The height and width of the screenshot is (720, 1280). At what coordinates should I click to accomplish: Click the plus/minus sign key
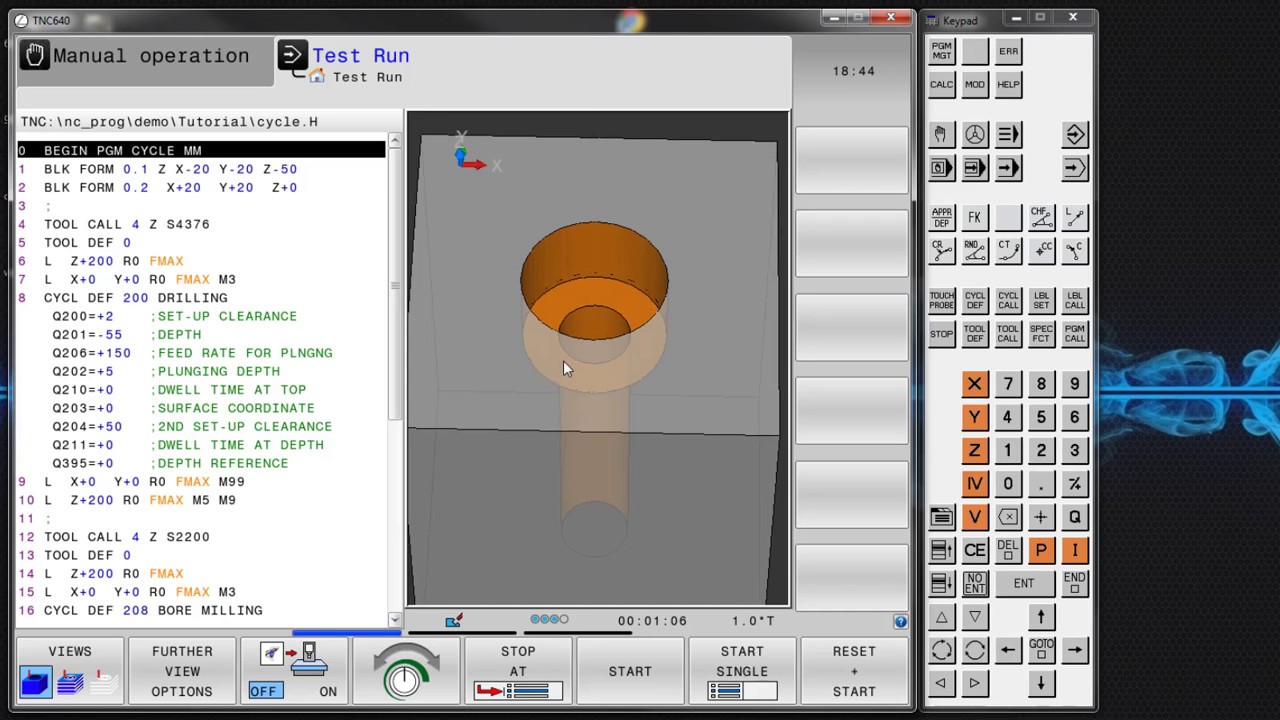click(1075, 484)
